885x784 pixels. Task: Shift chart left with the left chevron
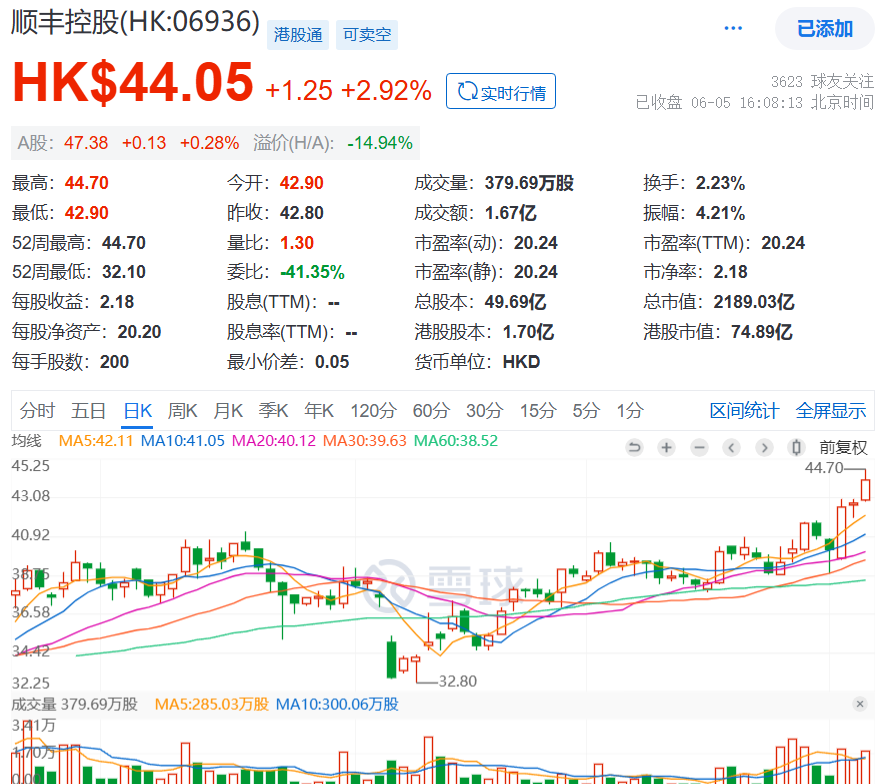tap(731, 448)
